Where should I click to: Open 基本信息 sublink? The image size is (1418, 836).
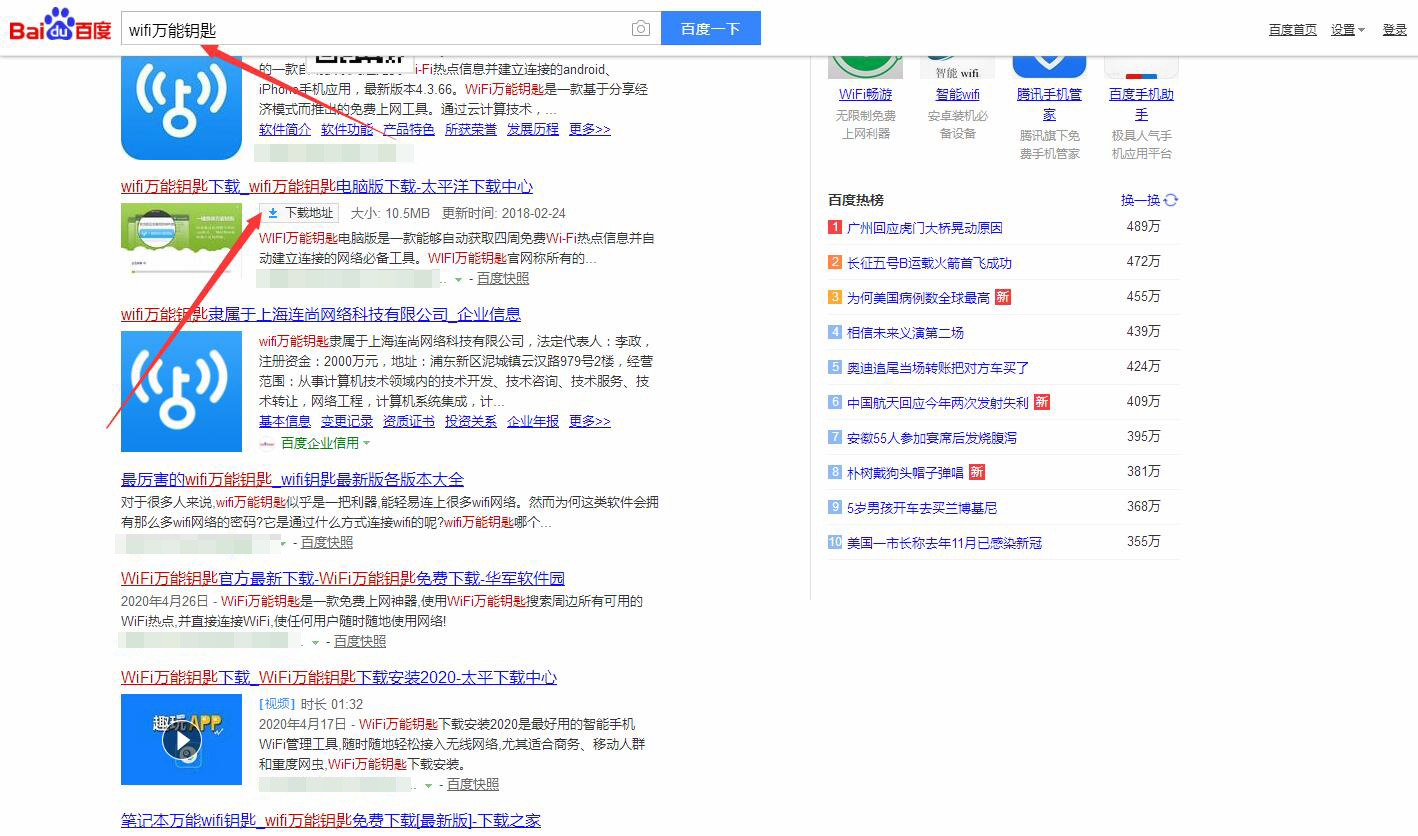tap(285, 422)
